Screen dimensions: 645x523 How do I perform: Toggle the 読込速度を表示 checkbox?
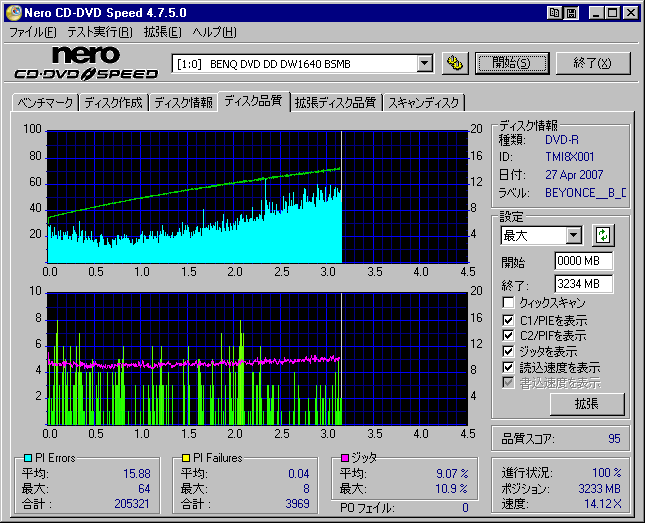509,367
